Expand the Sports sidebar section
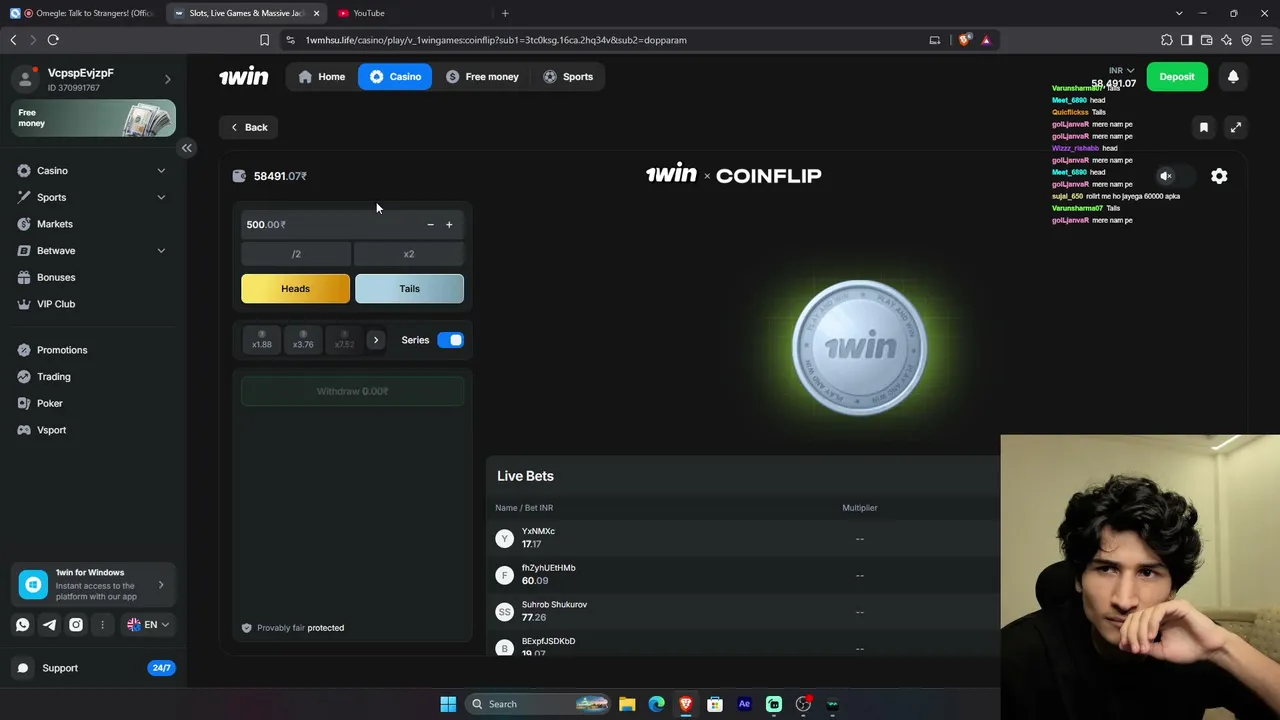This screenshot has width=1280, height=720. 161,197
